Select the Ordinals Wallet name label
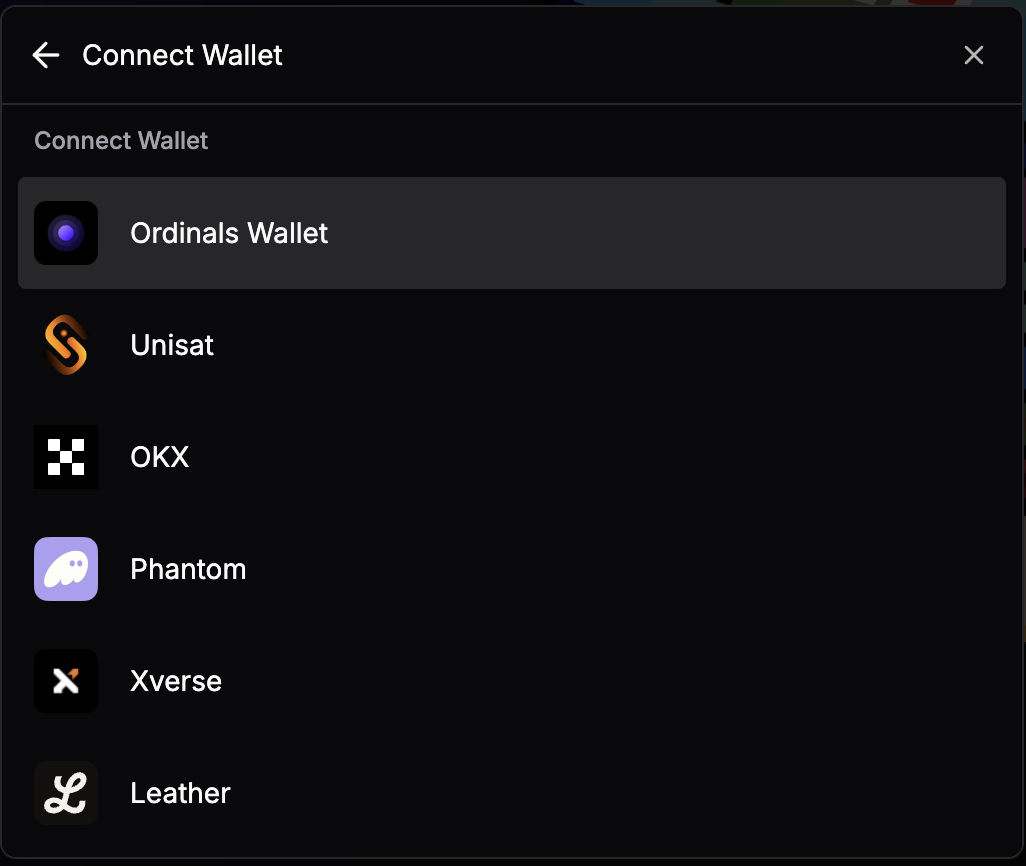The image size is (1026, 866). point(229,233)
